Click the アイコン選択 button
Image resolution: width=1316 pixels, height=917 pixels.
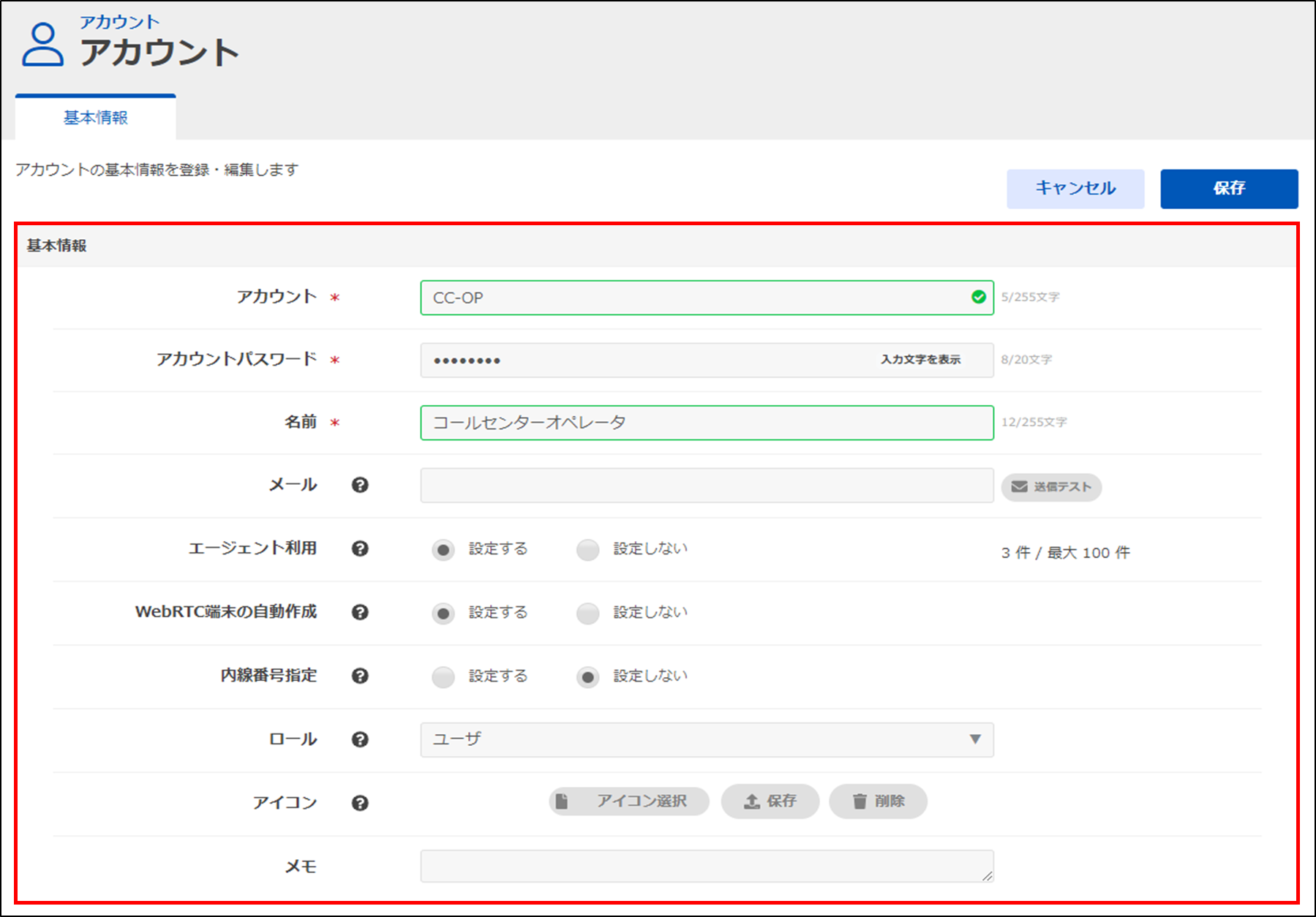628,801
